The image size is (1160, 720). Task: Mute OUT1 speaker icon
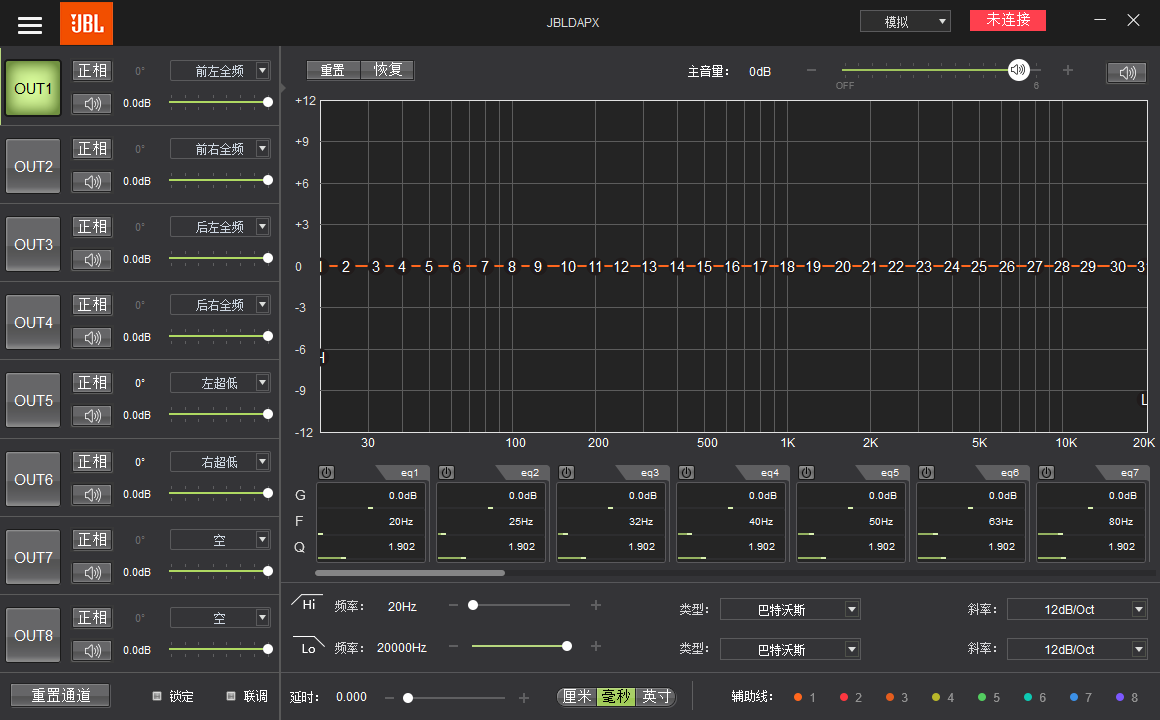point(92,104)
